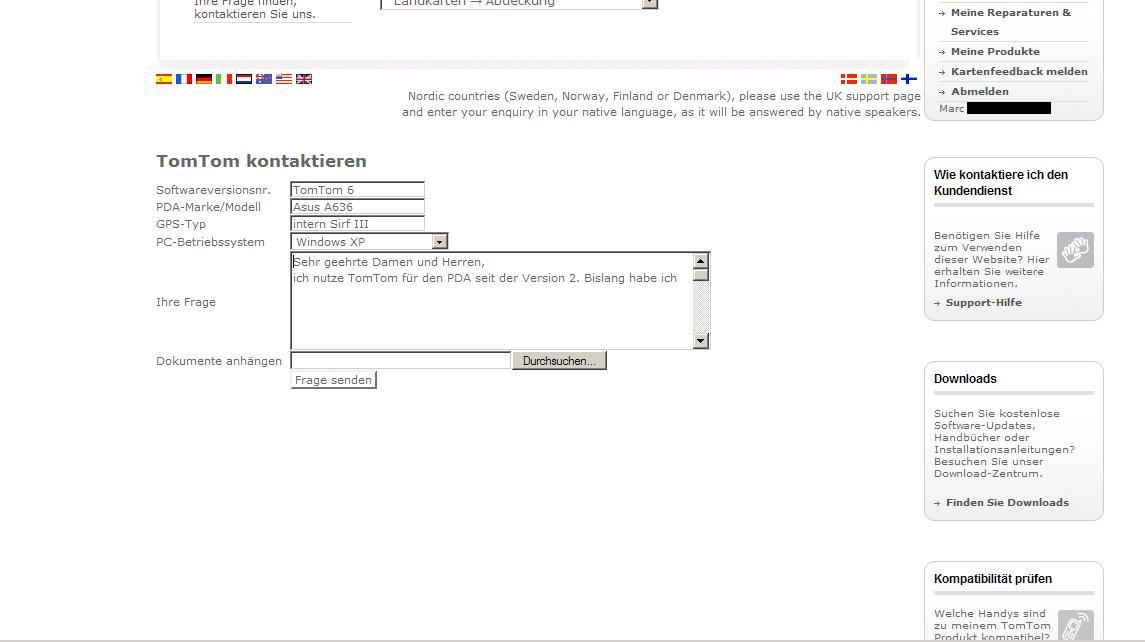Click the GPS-Typ input field
This screenshot has width=1145, height=642.
point(357,224)
